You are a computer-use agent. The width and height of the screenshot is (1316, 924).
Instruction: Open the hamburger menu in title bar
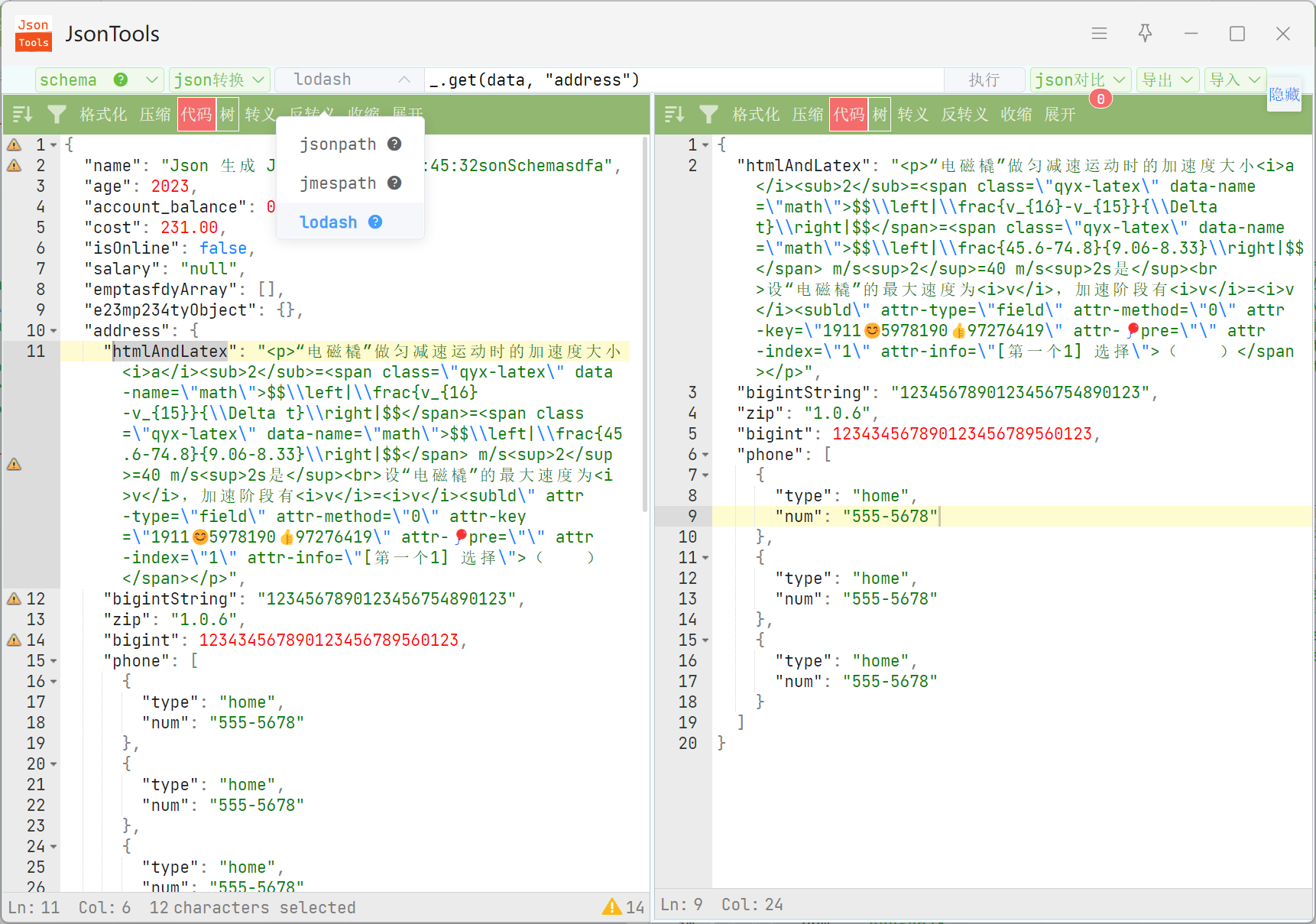[x=1099, y=34]
